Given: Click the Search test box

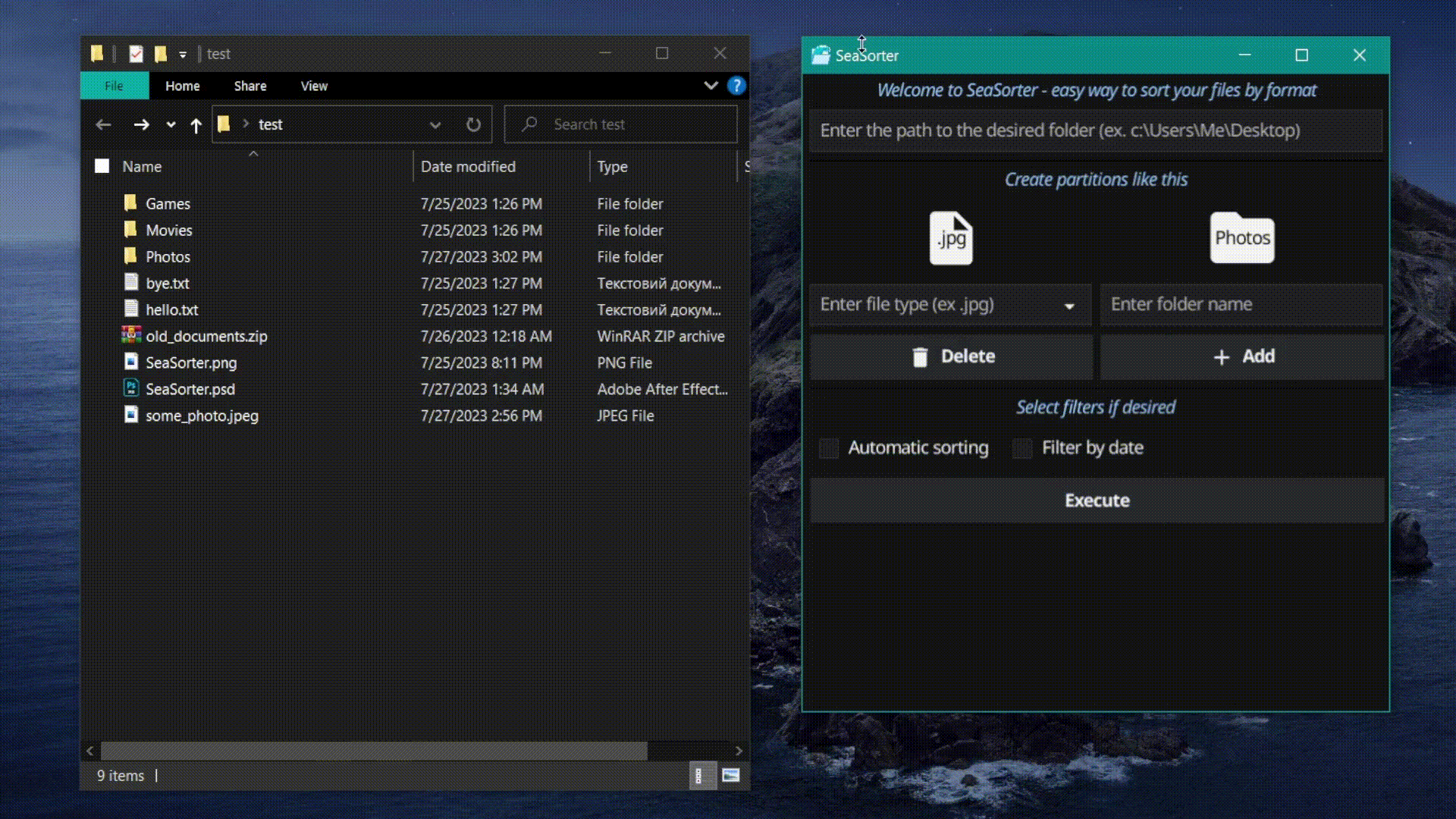Looking at the screenshot, I should (620, 124).
